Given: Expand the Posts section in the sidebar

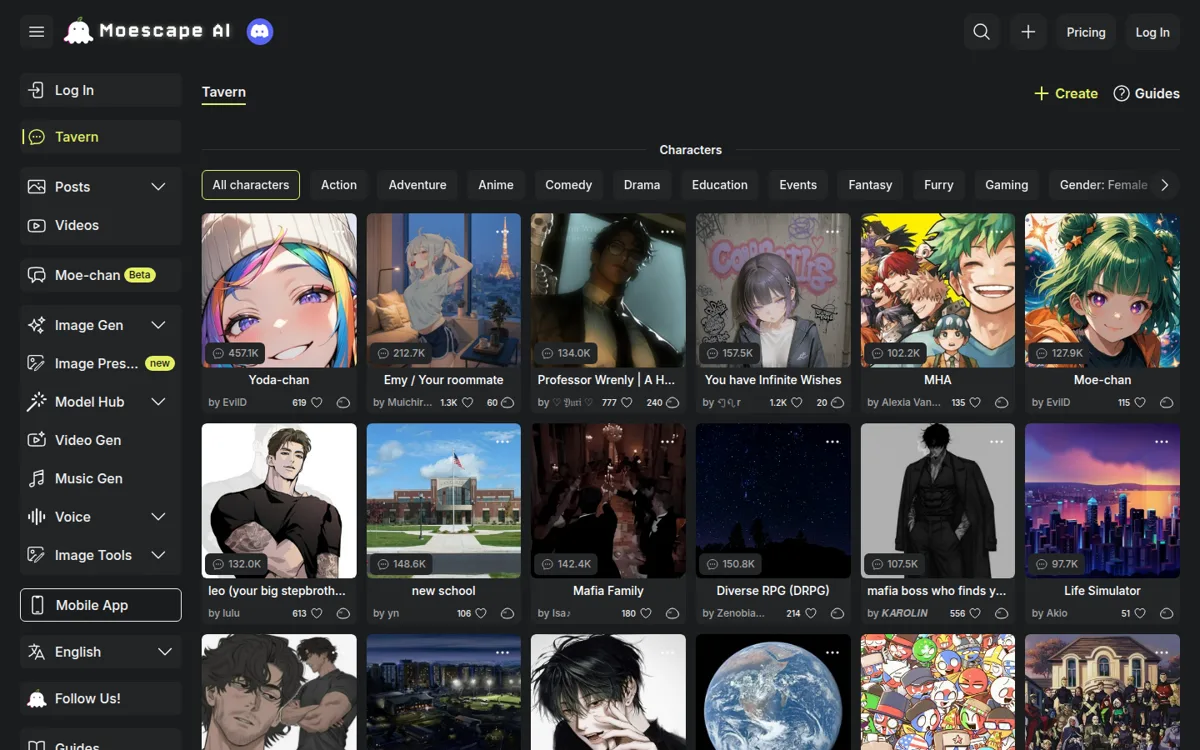Looking at the screenshot, I should tap(158, 187).
